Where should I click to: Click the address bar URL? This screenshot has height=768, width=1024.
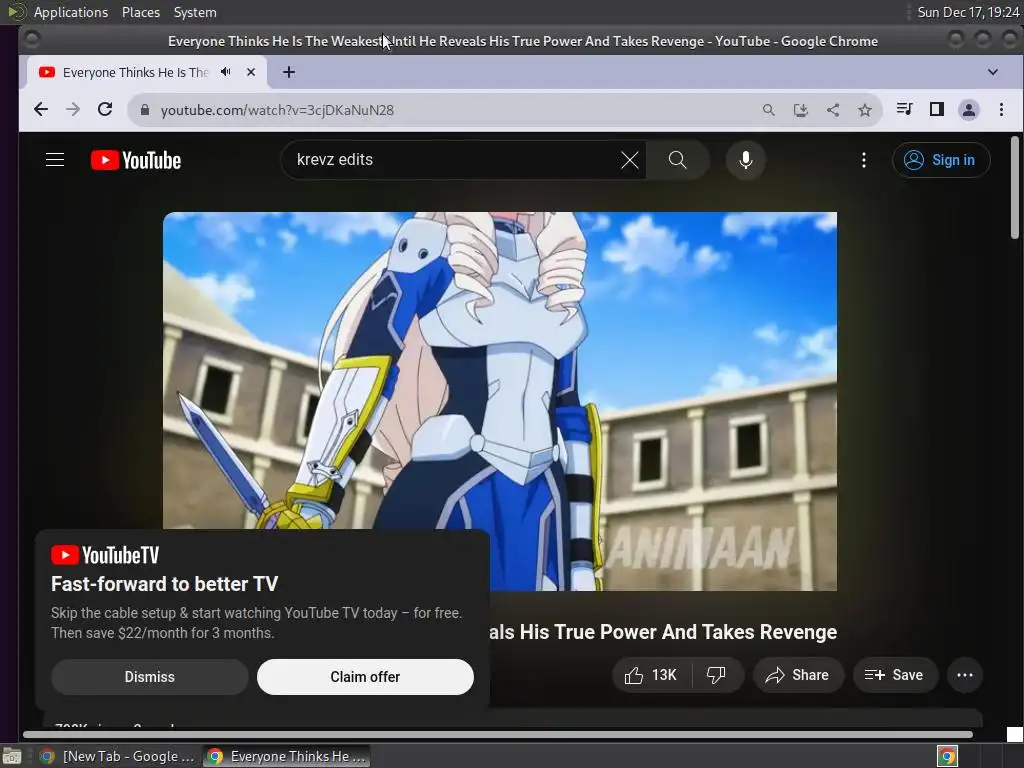[277, 110]
